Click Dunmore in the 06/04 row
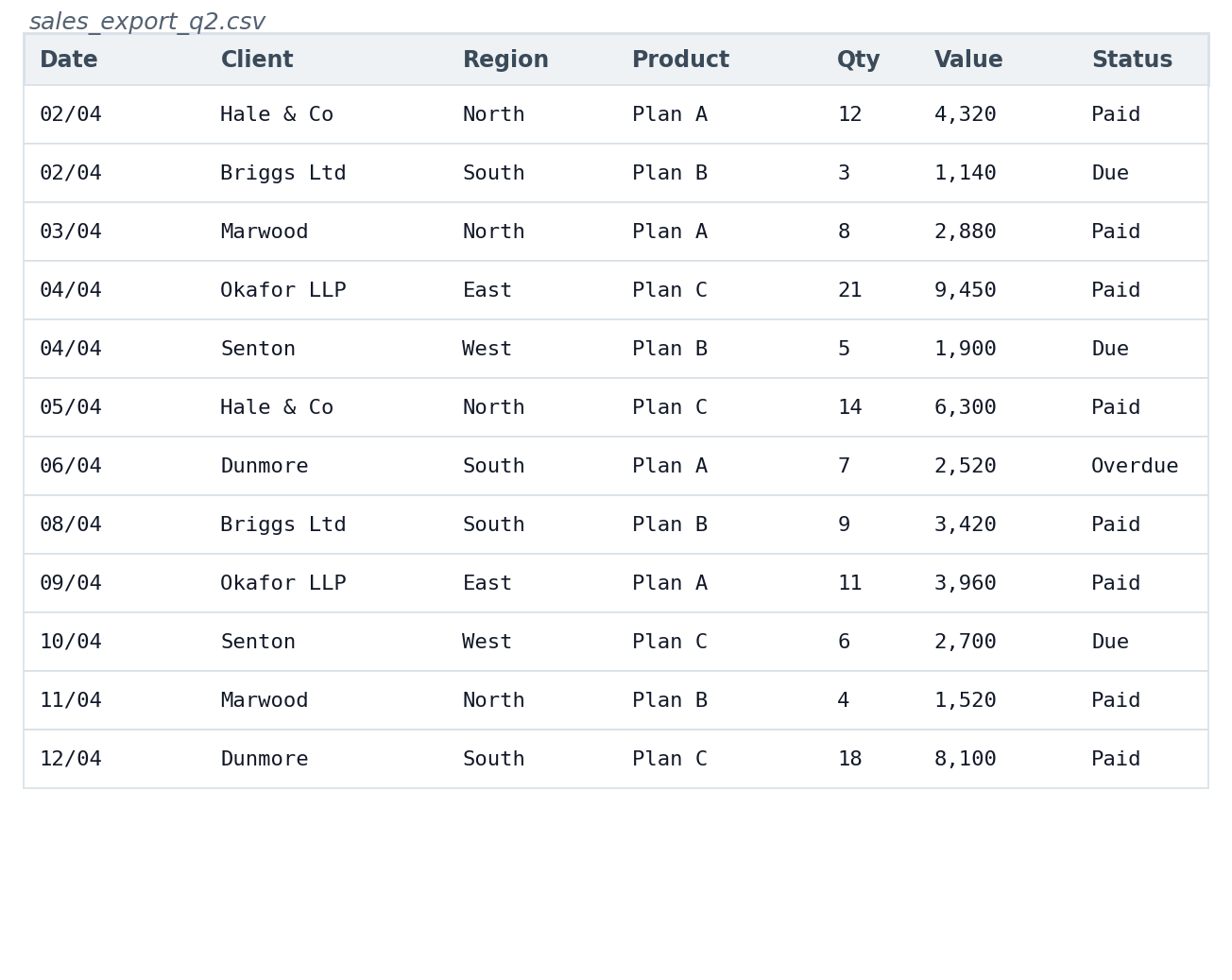This screenshot has width=1232, height=980. 265,467
